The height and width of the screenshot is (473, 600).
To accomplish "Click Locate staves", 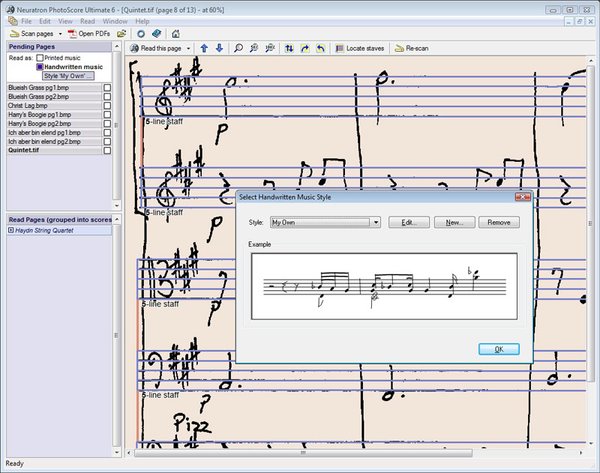I will point(360,48).
